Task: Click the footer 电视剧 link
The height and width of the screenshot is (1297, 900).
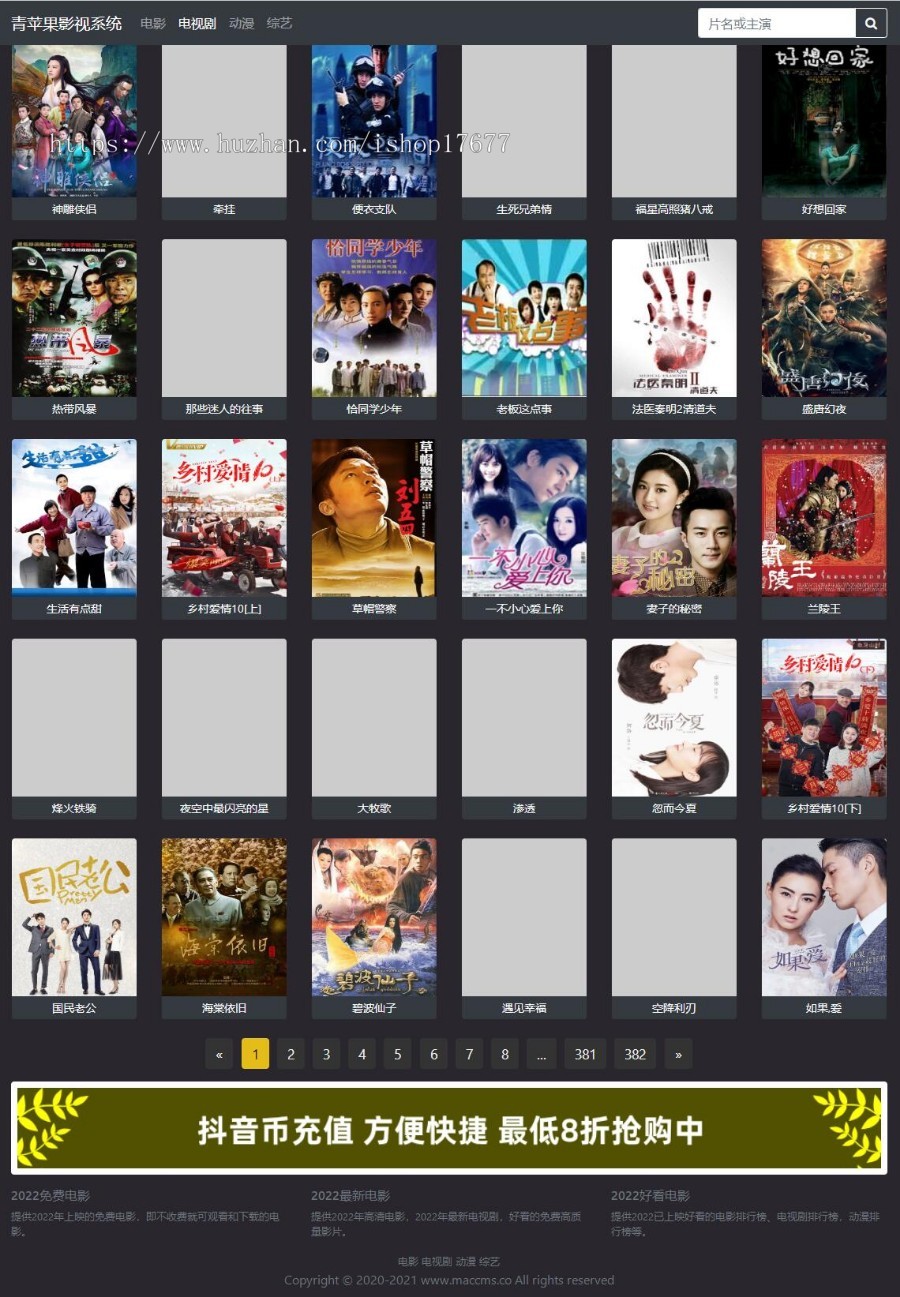Action: 436,1262
